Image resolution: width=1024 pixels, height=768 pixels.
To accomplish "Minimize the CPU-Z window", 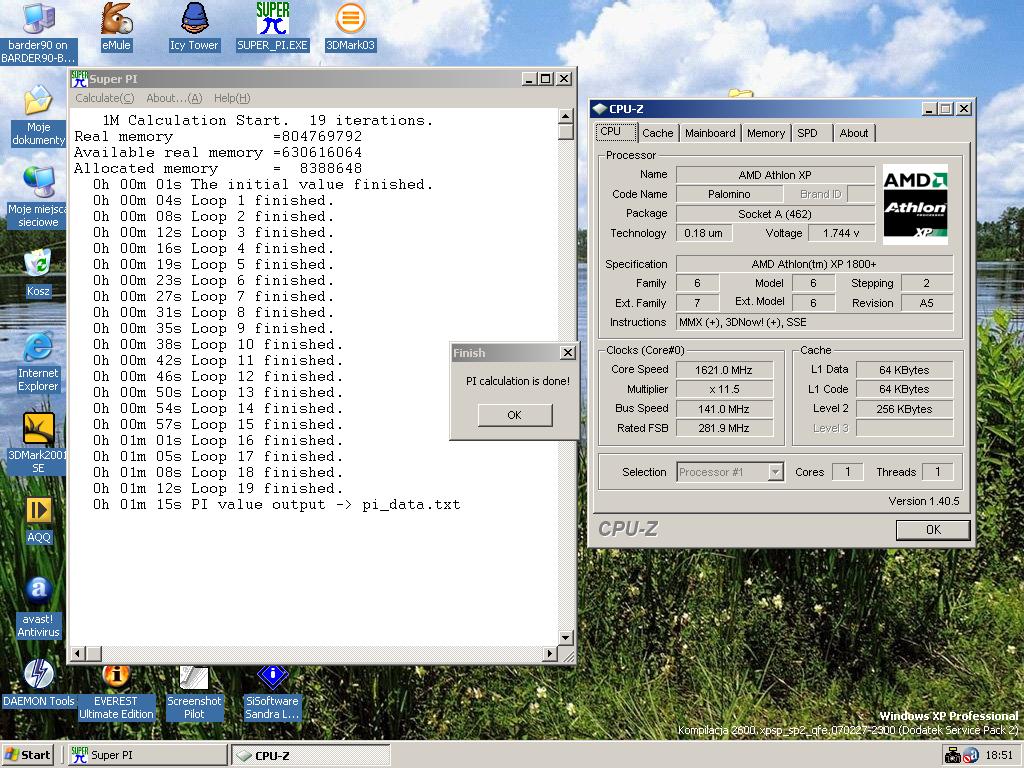I will coord(930,108).
